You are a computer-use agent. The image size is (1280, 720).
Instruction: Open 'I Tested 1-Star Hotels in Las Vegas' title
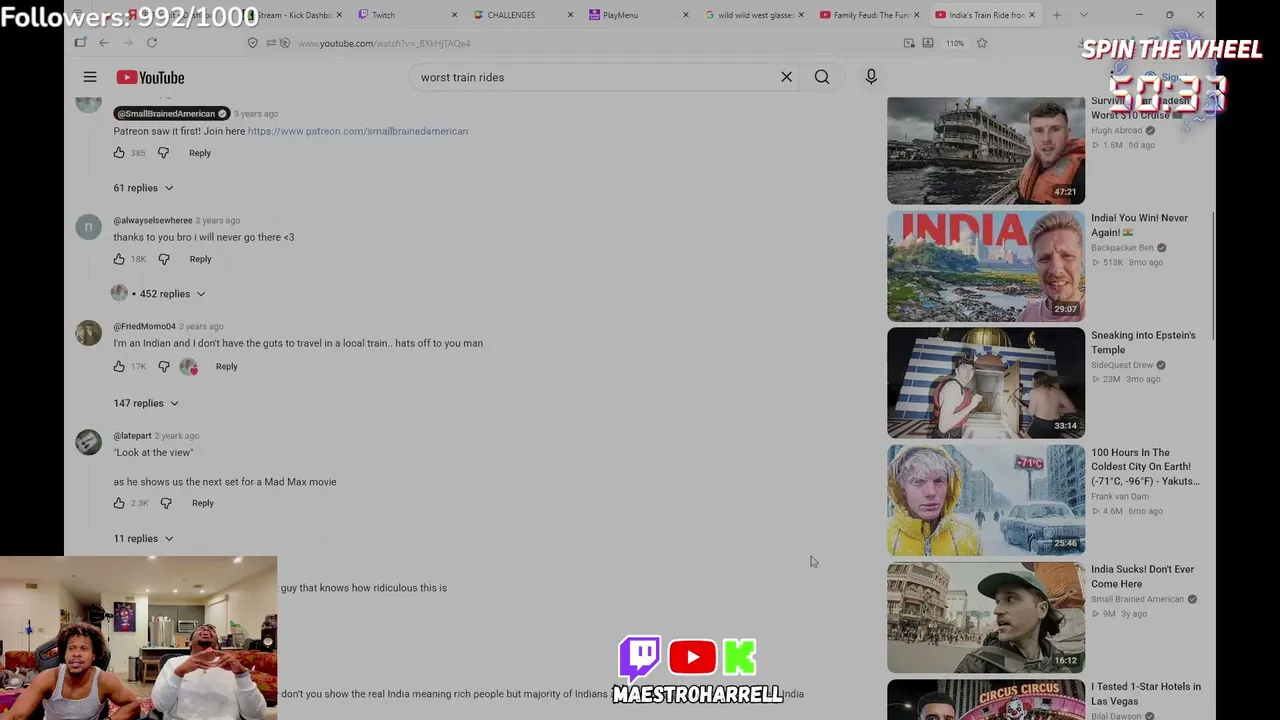1146,693
